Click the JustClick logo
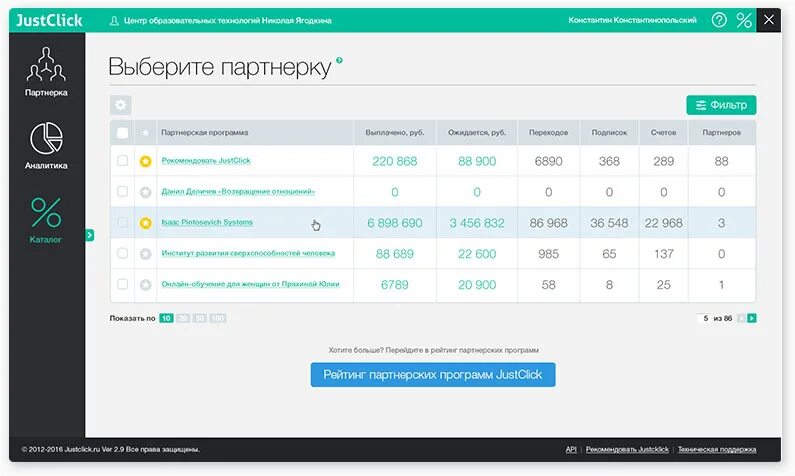This screenshot has width=795, height=476. click(49, 20)
